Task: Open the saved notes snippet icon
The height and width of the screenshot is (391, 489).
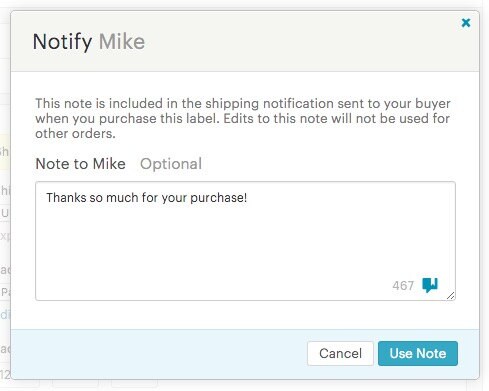Action: (430, 285)
